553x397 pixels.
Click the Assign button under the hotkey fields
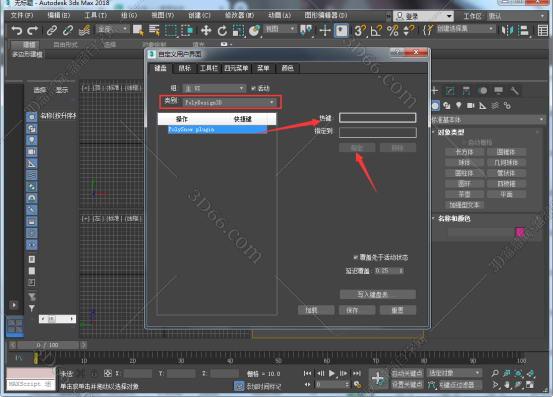[357, 147]
